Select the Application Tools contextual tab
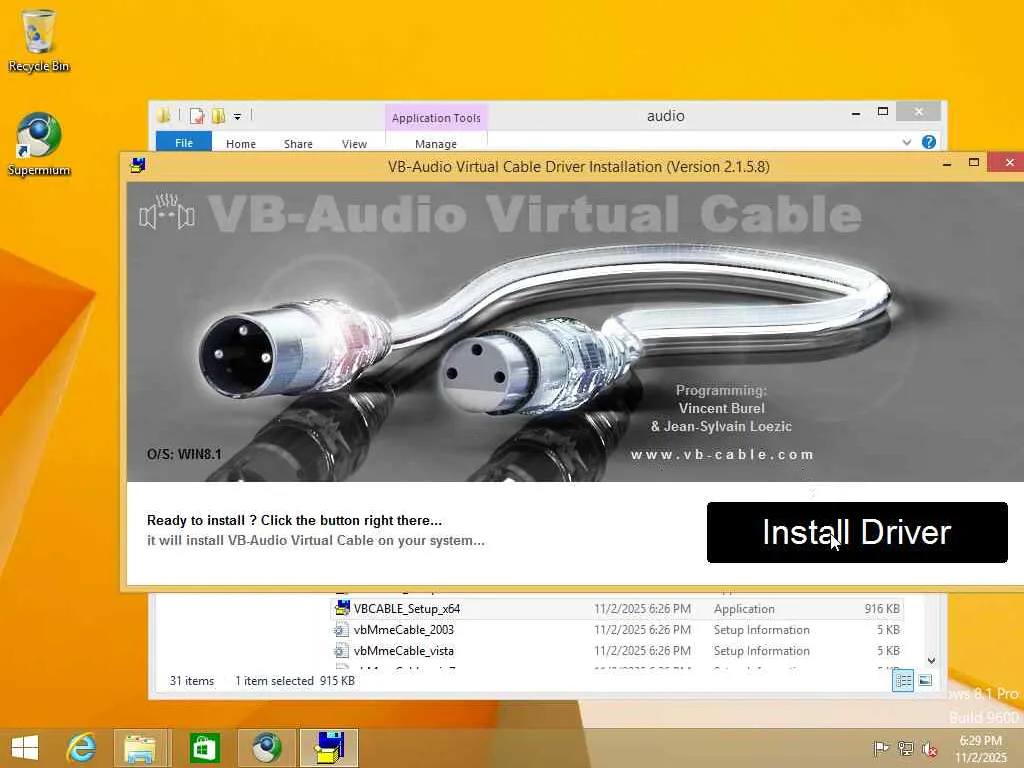This screenshot has height=768, width=1024. coord(436,118)
